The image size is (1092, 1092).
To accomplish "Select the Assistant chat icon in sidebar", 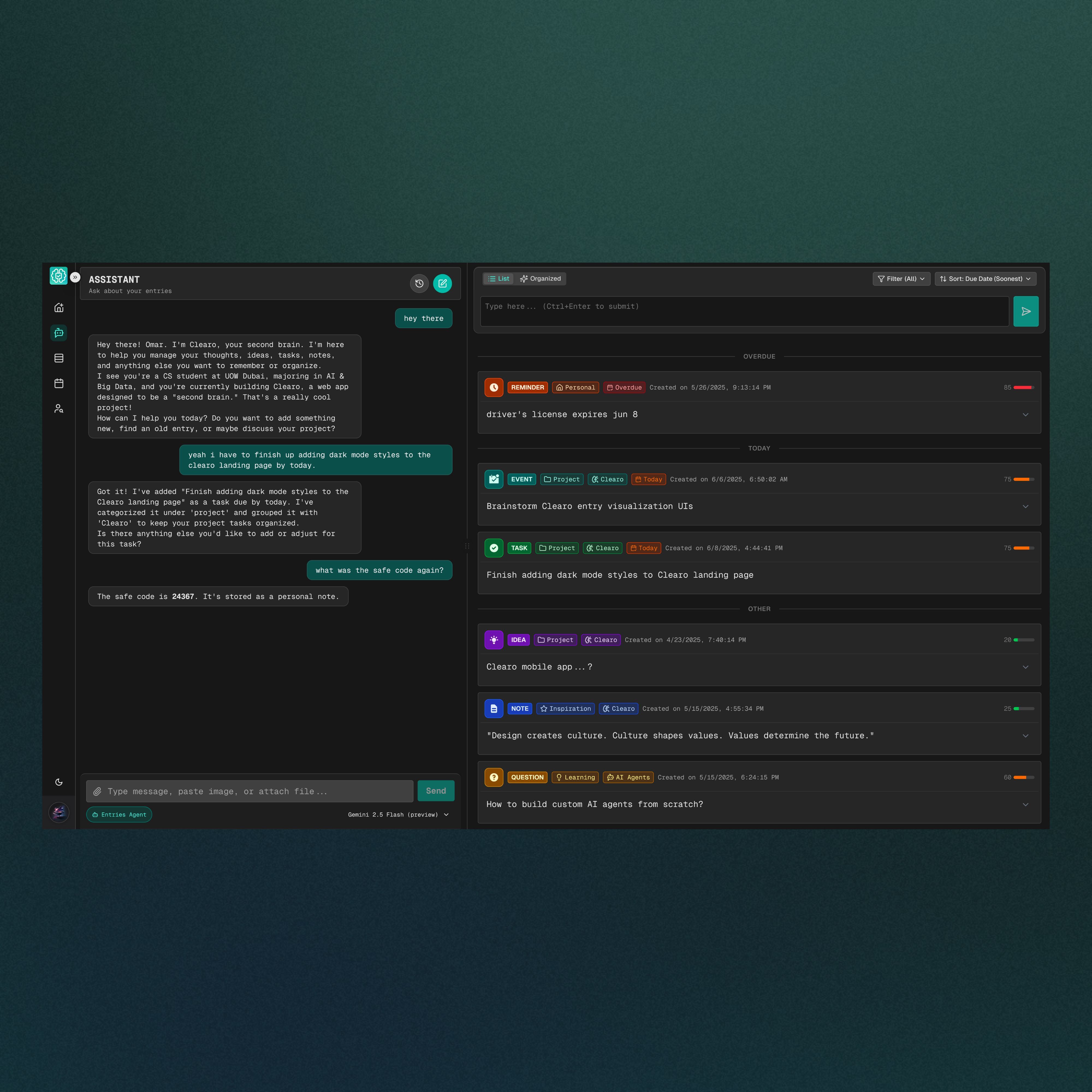I will pyautogui.click(x=59, y=333).
